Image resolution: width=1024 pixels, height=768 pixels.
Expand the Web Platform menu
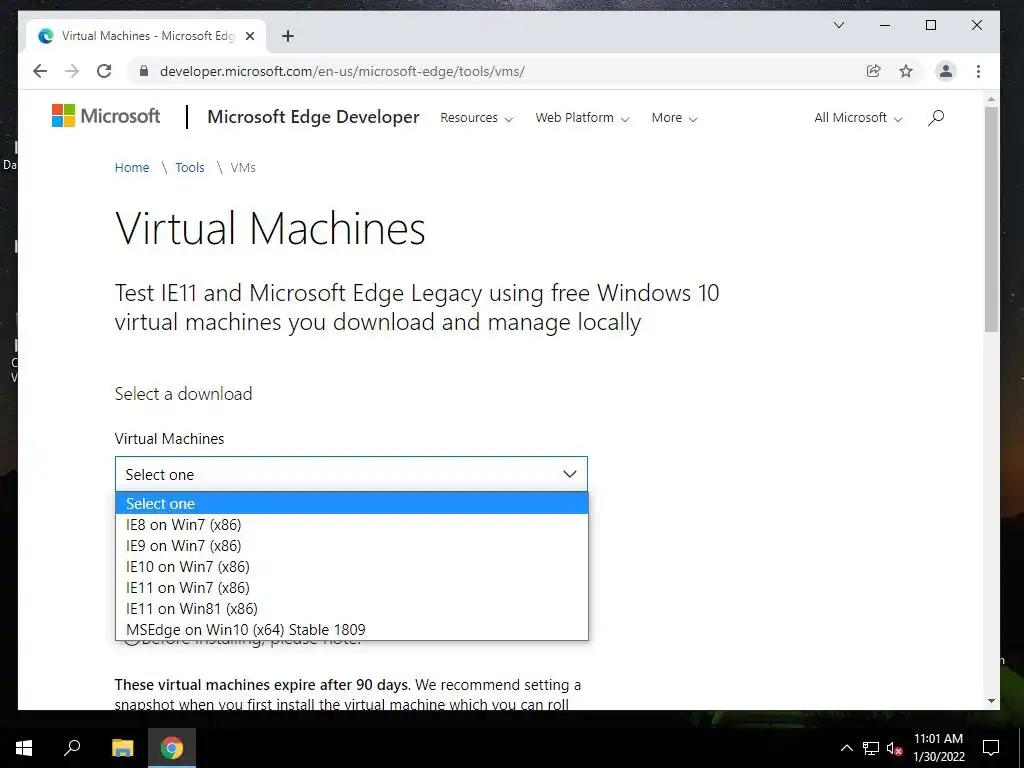582,118
